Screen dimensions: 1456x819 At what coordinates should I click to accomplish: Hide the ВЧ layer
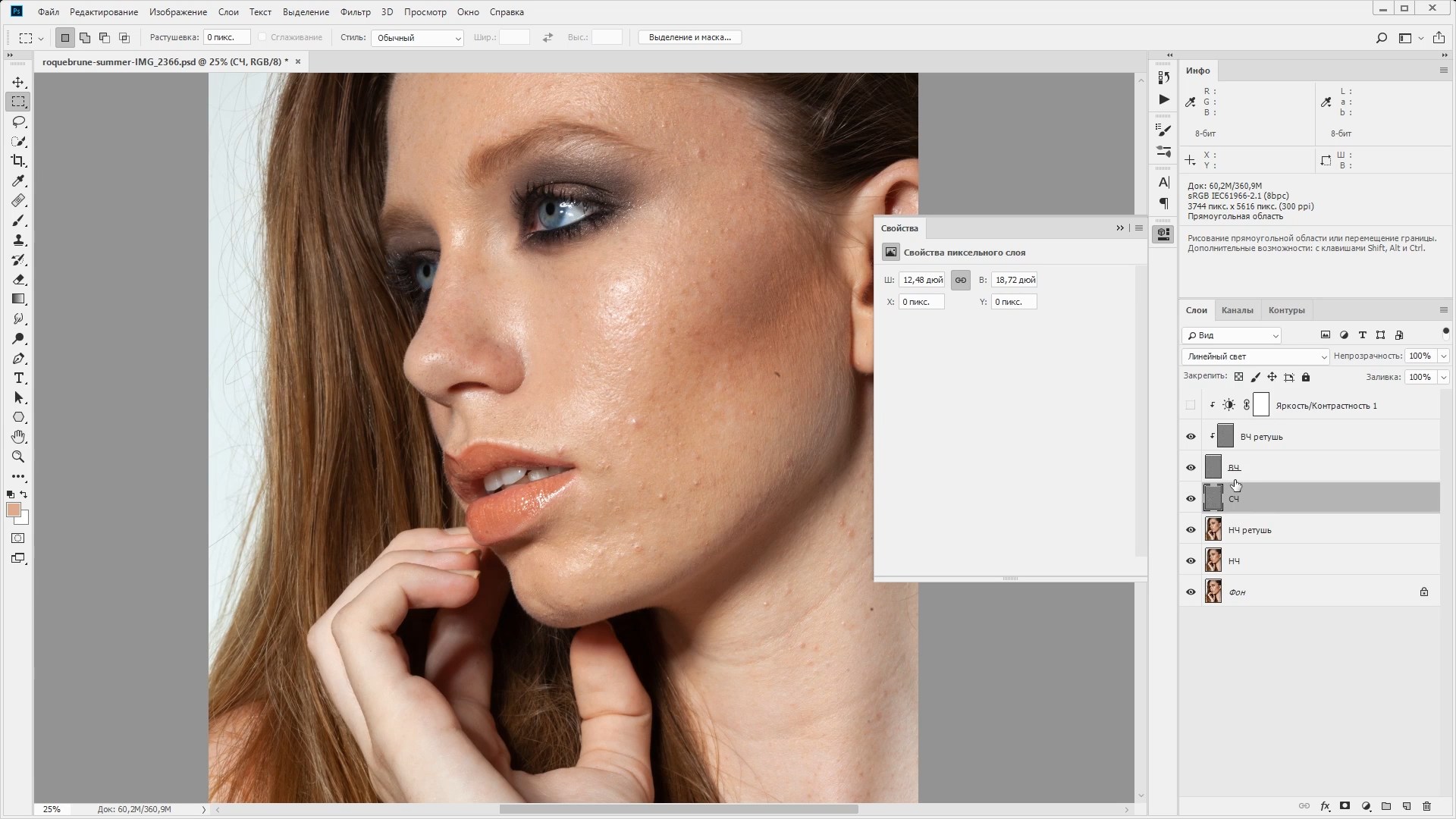click(1191, 467)
